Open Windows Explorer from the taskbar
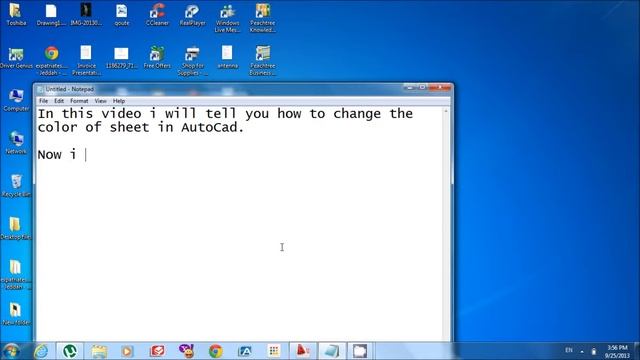The width and height of the screenshot is (640, 360). point(99,351)
